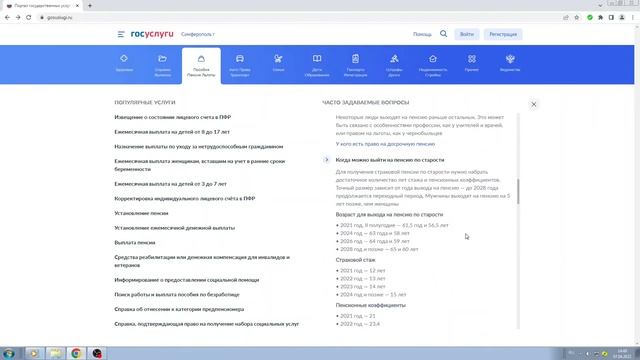Go forward in the browser
The image size is (640, 360).
(18, 18)
